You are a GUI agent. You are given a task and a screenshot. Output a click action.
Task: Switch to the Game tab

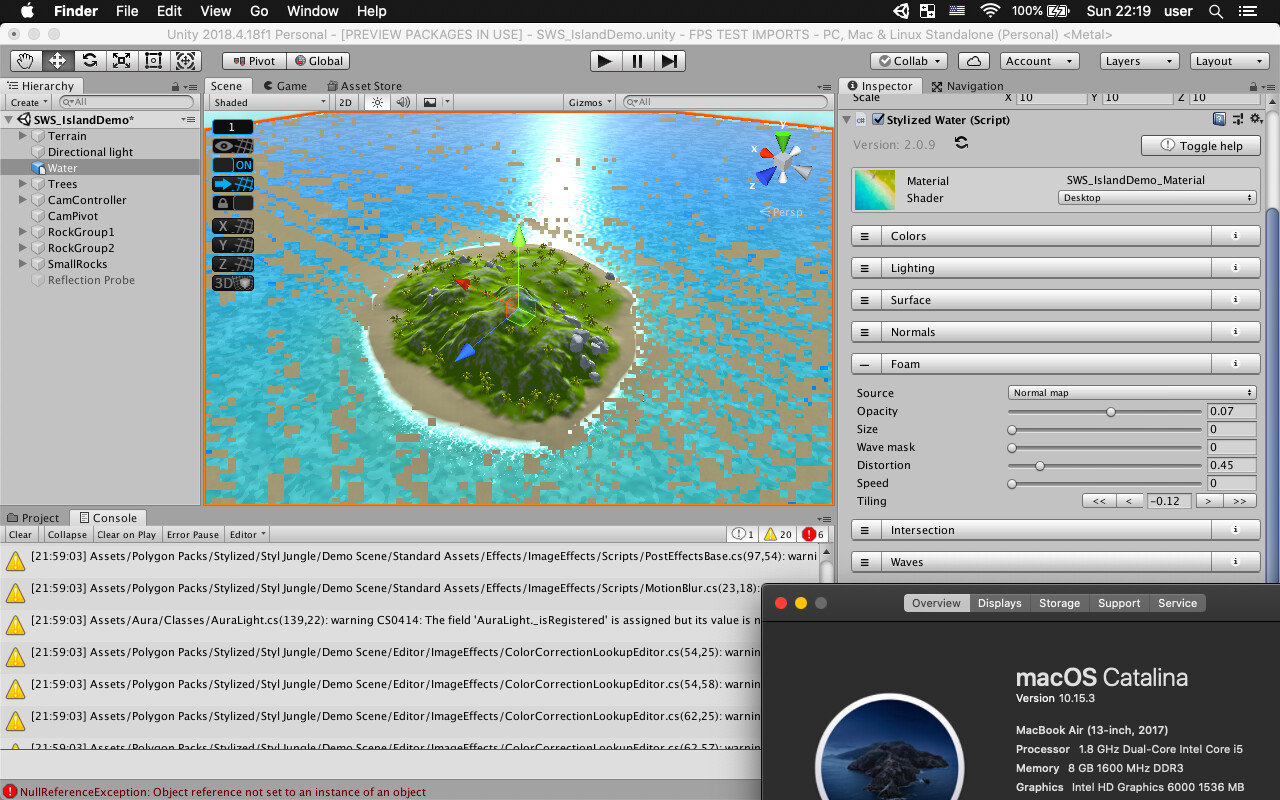pos(287,85)
